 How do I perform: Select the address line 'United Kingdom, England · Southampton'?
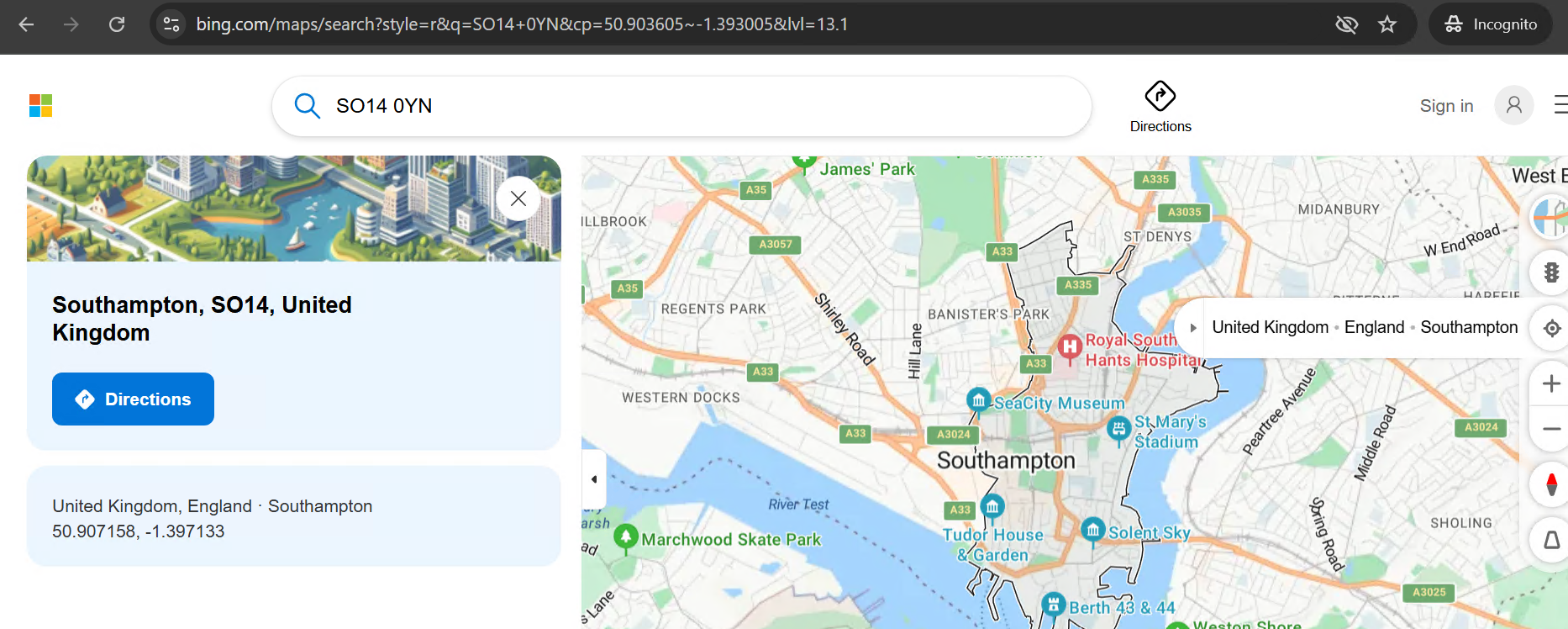click(x=212, y=506)
